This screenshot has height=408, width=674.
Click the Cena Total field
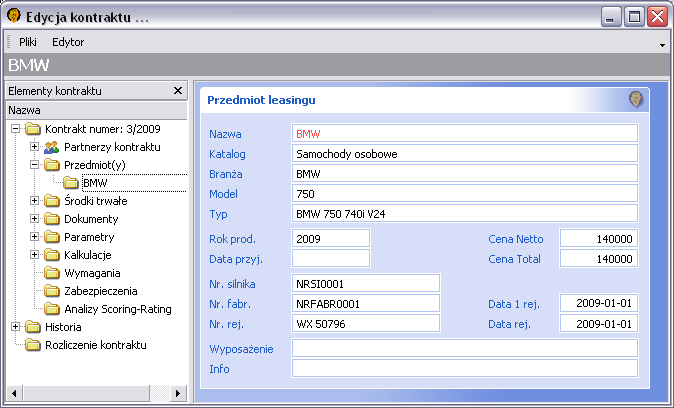(599, 258)
